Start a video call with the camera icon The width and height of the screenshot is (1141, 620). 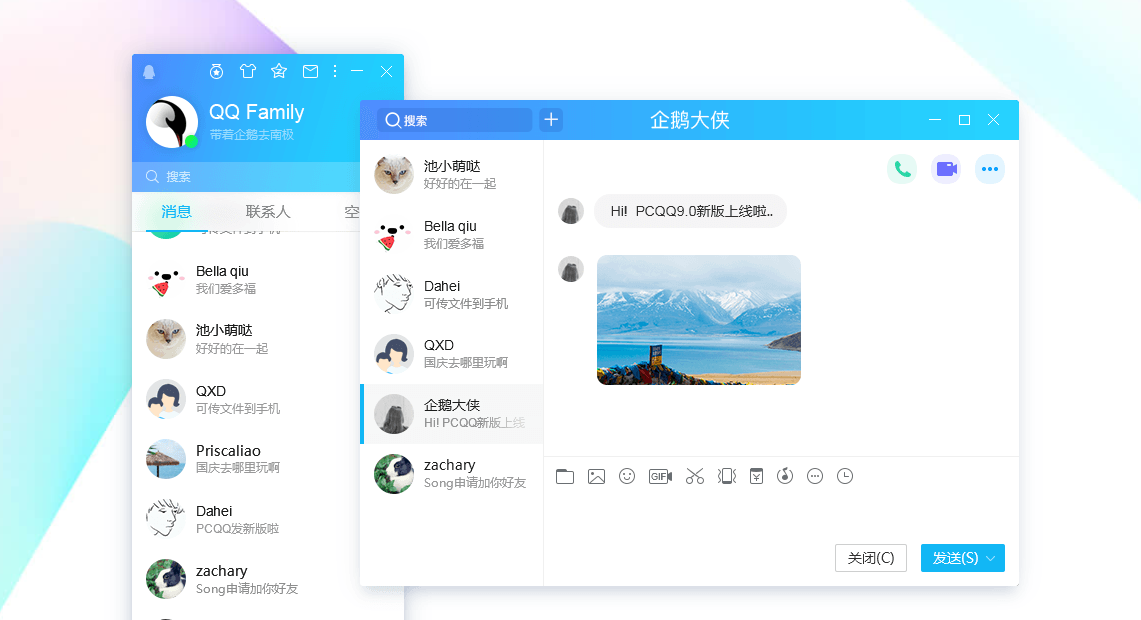(946, 169)
